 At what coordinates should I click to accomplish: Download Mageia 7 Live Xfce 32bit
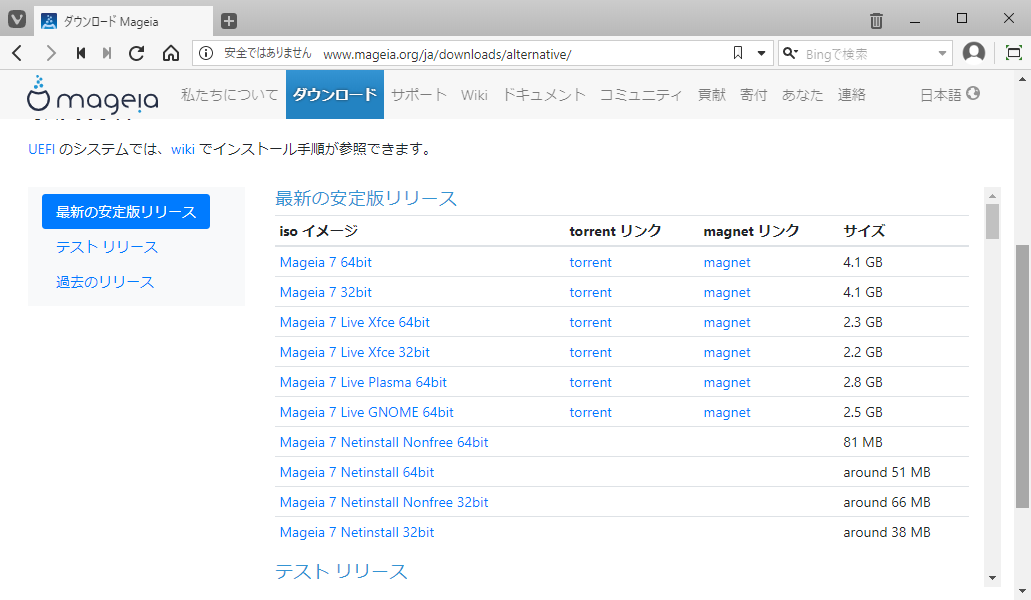tap(354, 352)
